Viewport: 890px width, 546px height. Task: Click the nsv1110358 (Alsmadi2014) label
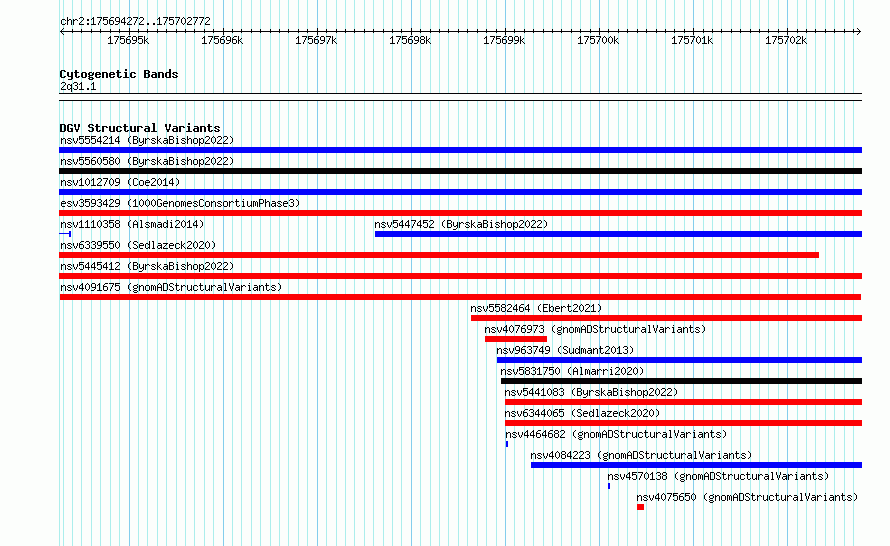point(132,224)
